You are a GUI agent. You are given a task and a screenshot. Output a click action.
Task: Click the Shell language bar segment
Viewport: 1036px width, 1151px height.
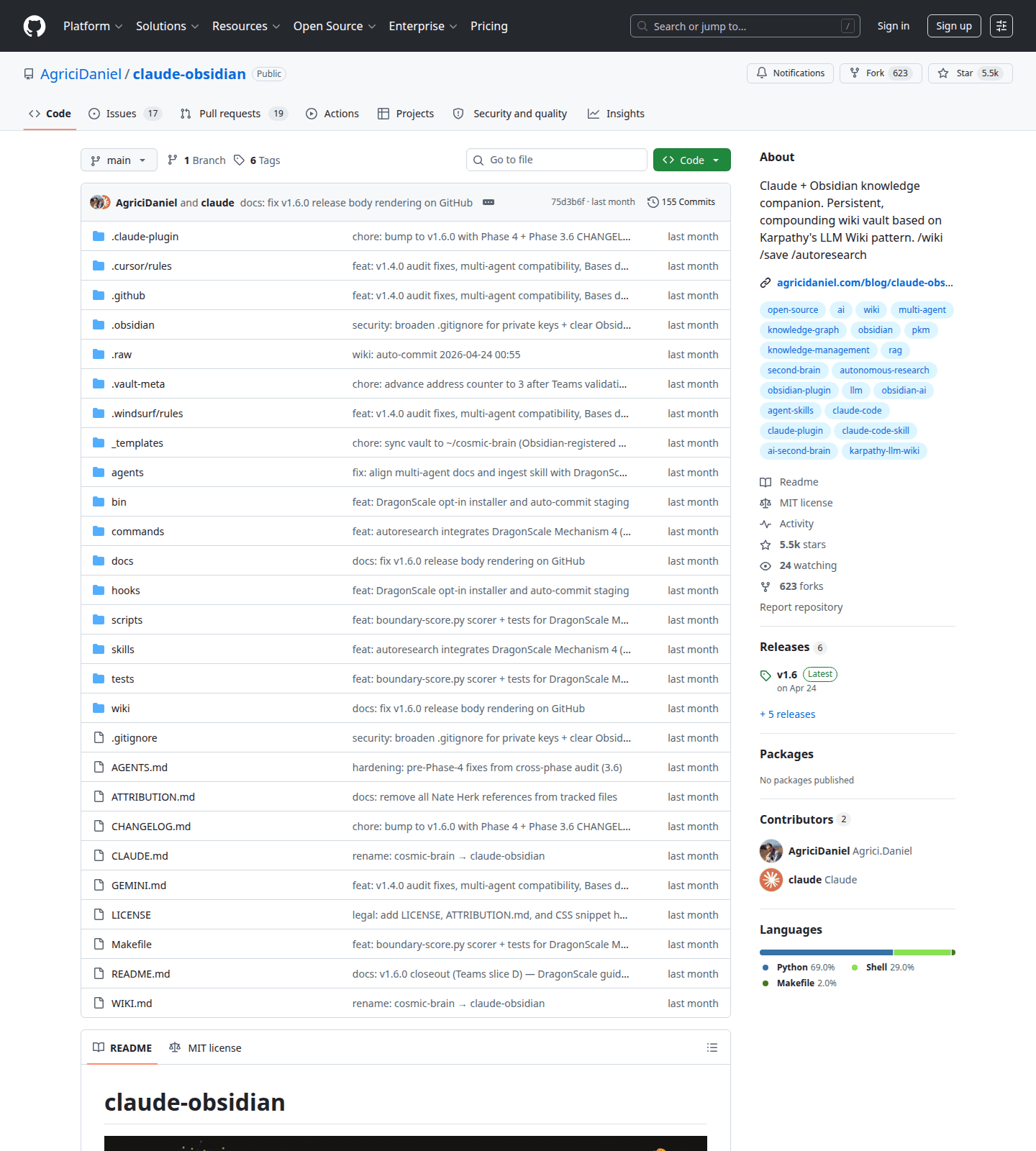[x=922, y=952]
